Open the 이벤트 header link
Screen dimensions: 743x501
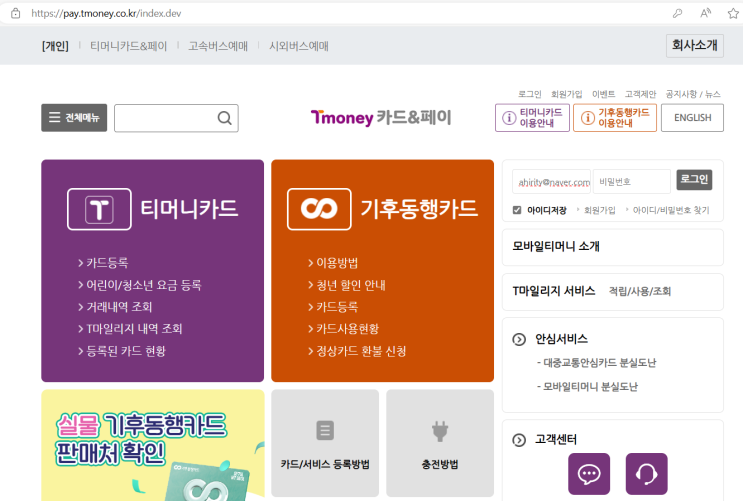tap(603, 94)
